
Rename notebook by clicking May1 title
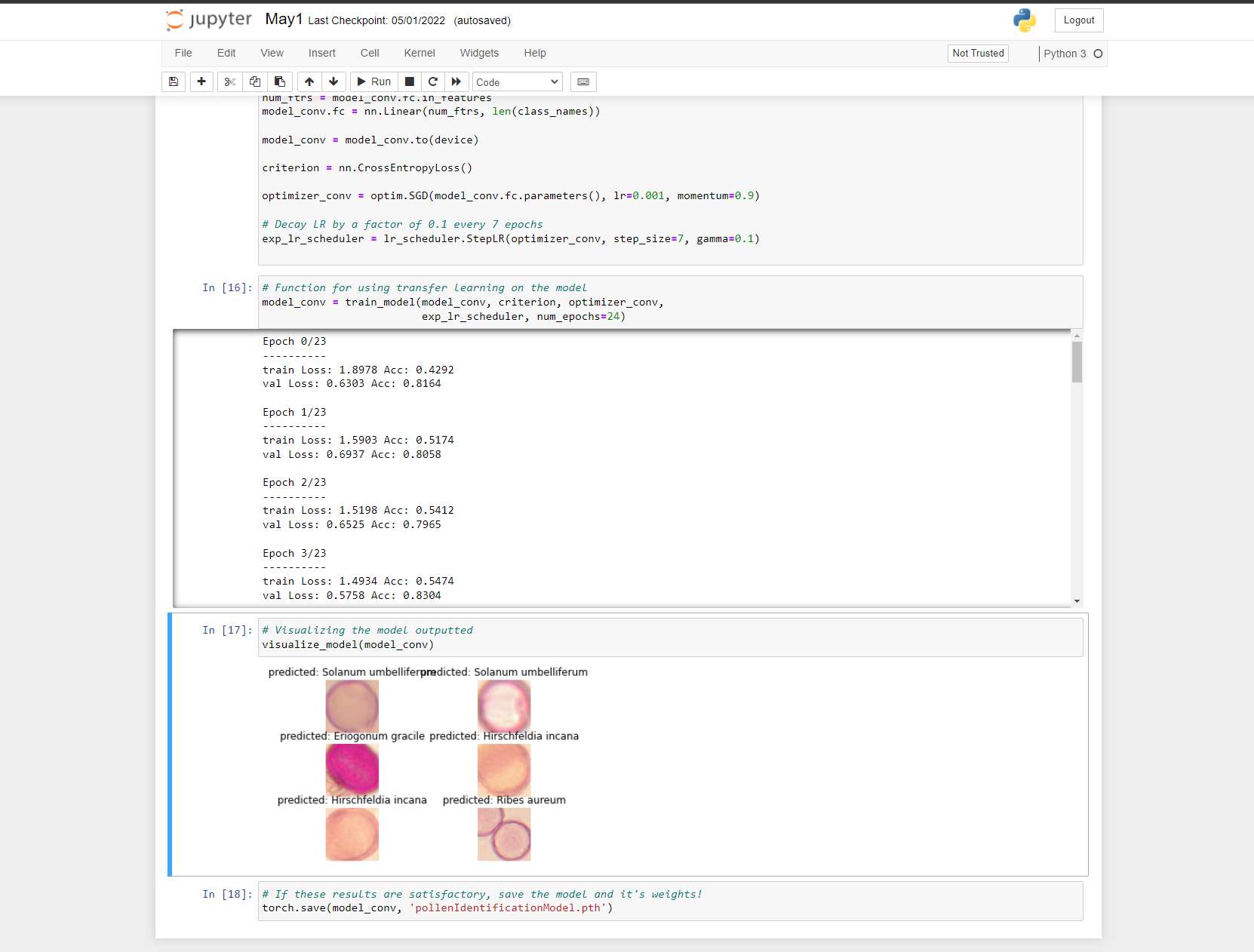tap(284, 20)
